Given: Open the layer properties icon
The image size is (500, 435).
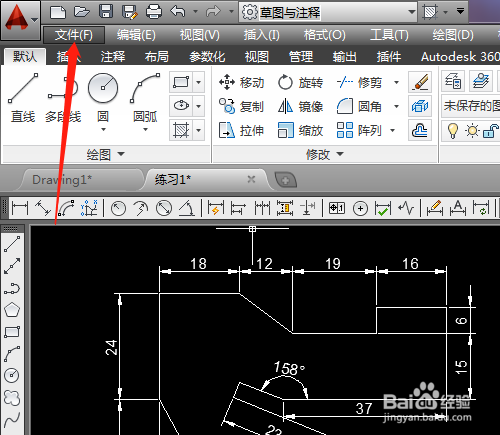Looking at the screenshot, I should 453,81.
